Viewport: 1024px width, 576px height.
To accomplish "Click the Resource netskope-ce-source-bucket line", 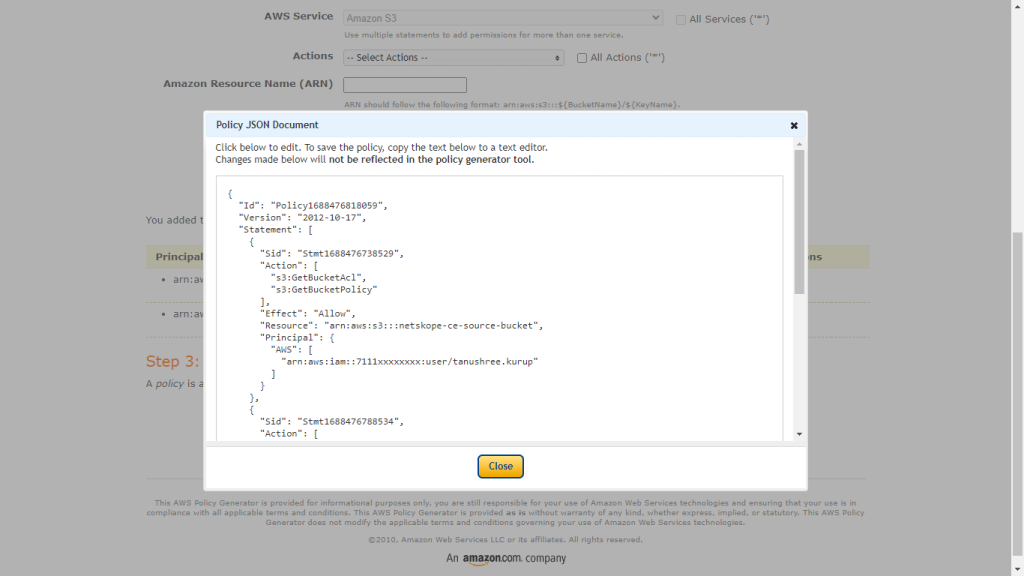I will [x=401, y=325].
